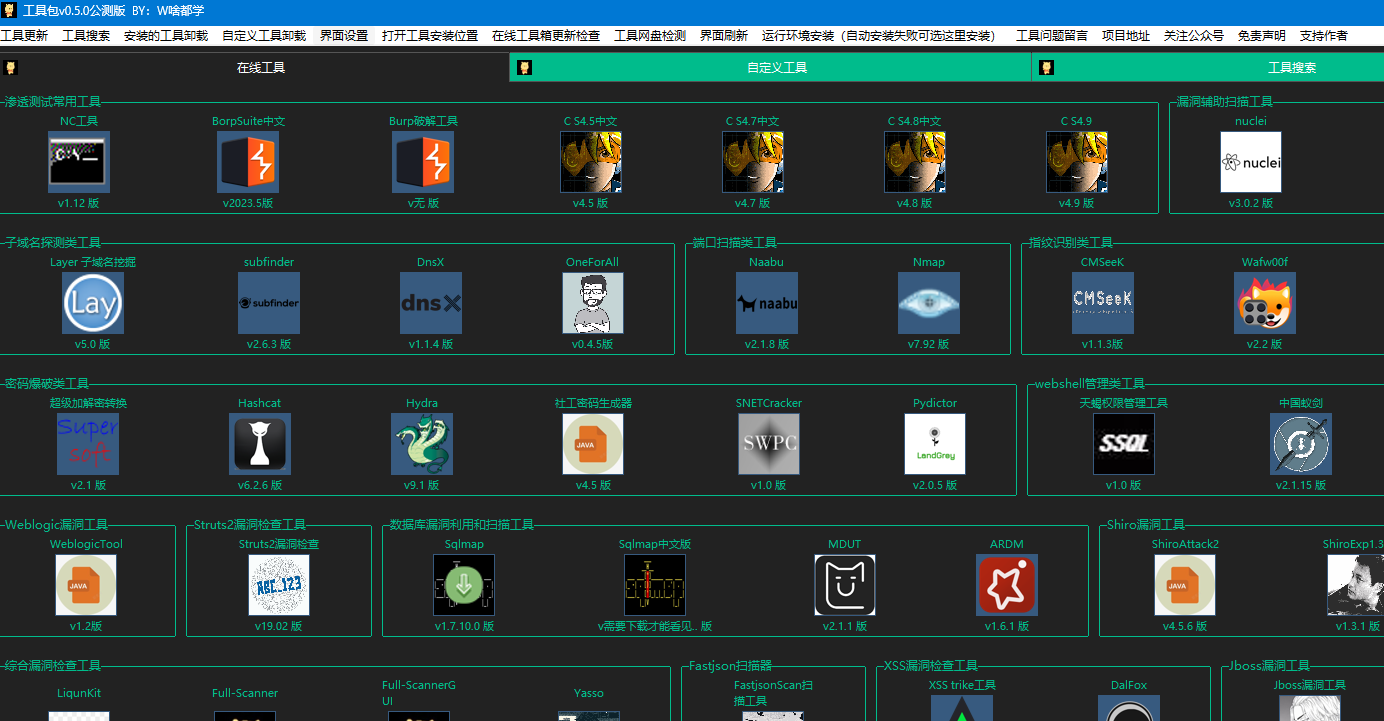Open the 工具搜索 tab
The width and height of the screenshot is (1384, 721).
coord(1208,67)
